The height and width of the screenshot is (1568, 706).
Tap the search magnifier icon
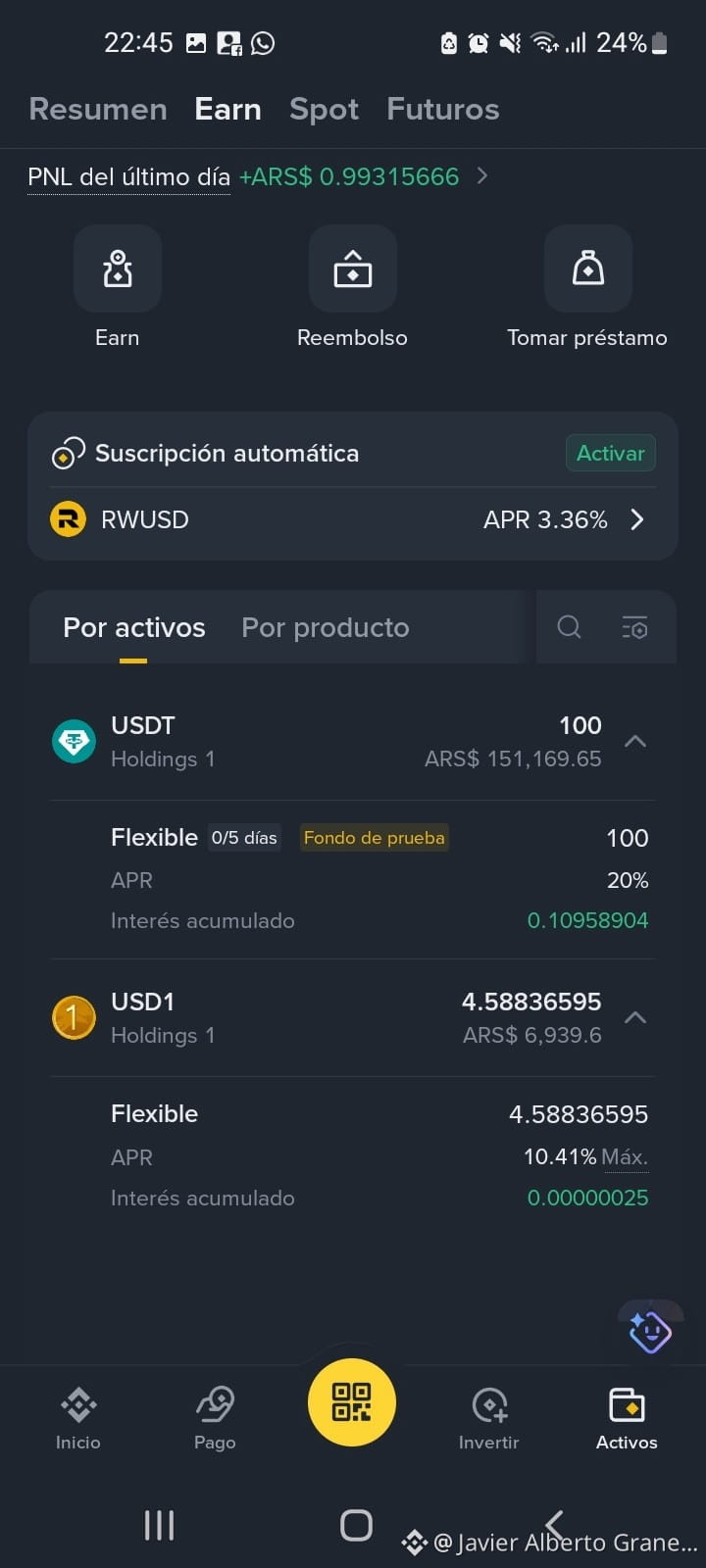click(569, 627)
